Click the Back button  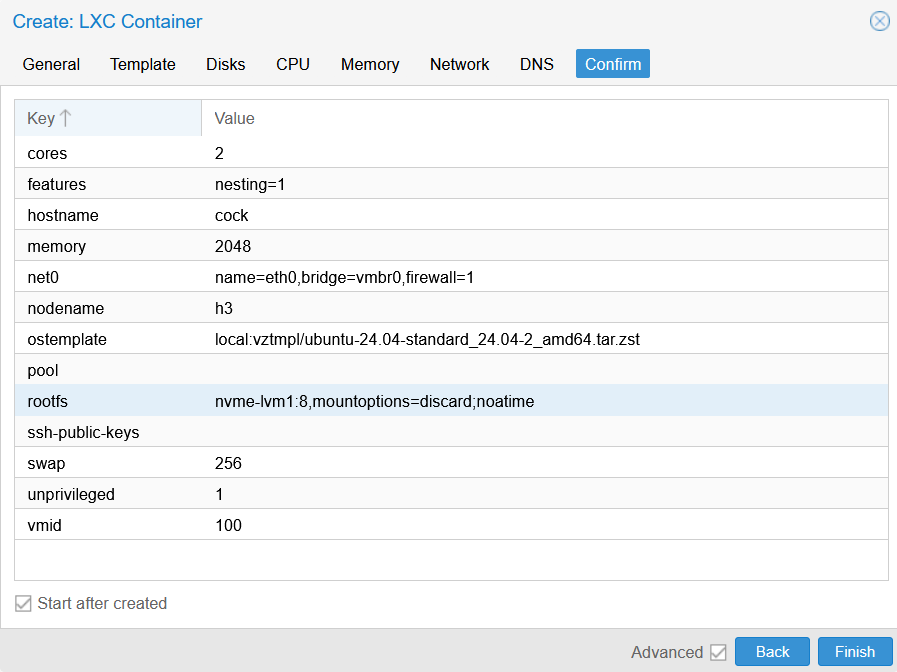point(772,652)
